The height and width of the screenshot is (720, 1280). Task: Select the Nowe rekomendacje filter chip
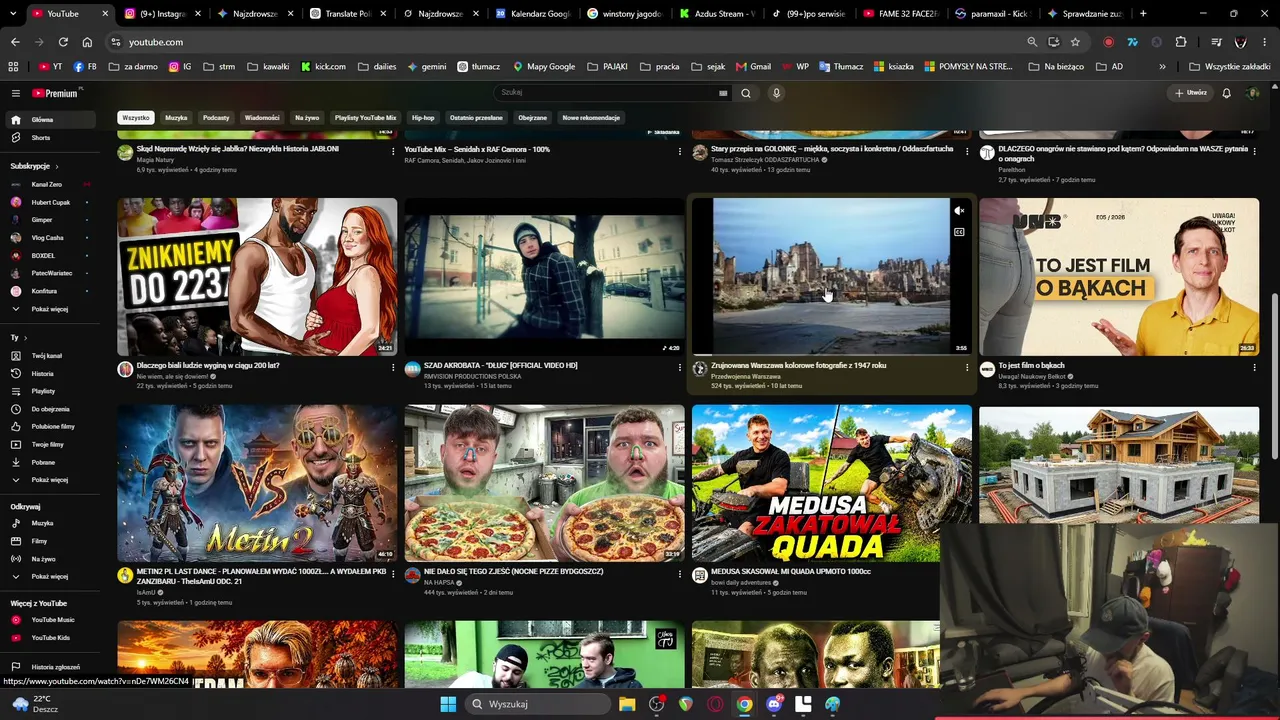(591, 118)
